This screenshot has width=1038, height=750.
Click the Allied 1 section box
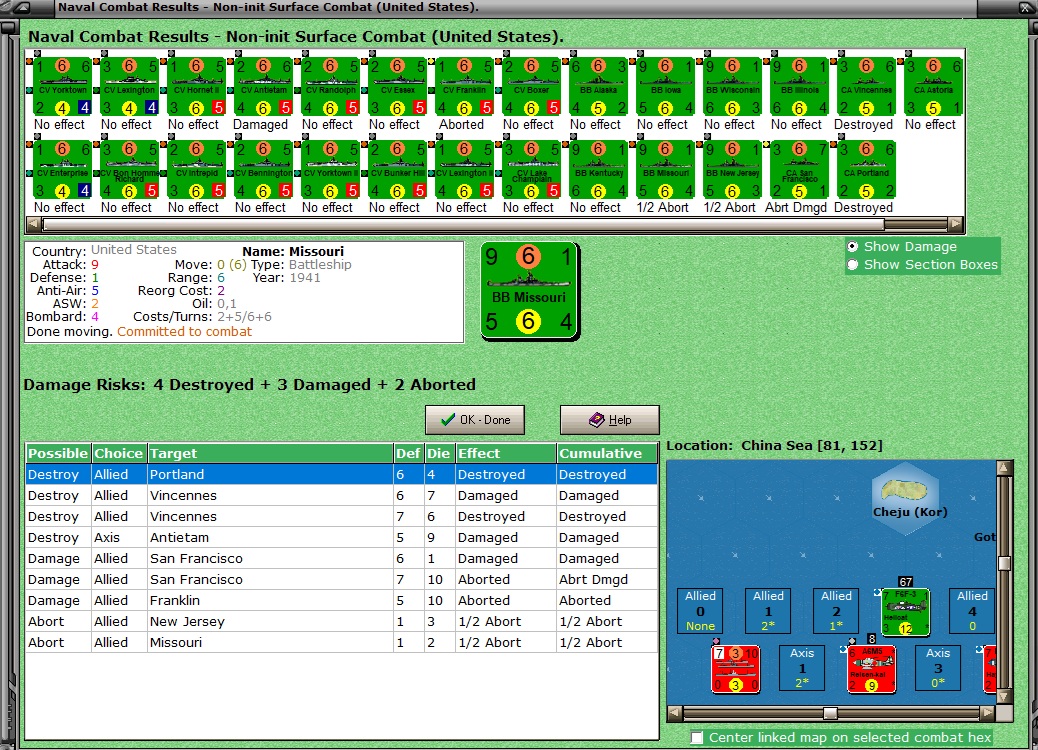(768, 611)
